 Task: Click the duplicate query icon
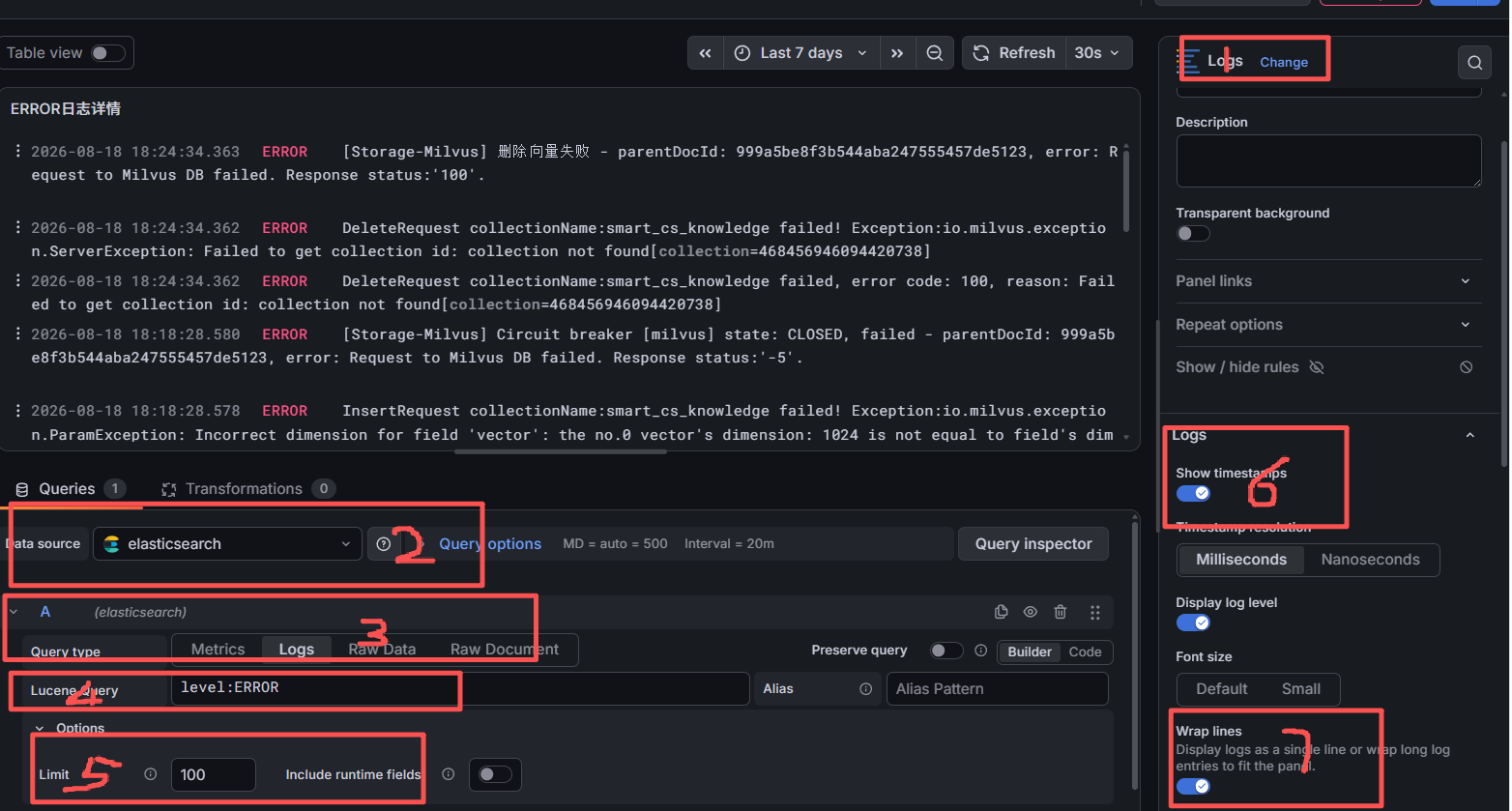coord(1002,612)
